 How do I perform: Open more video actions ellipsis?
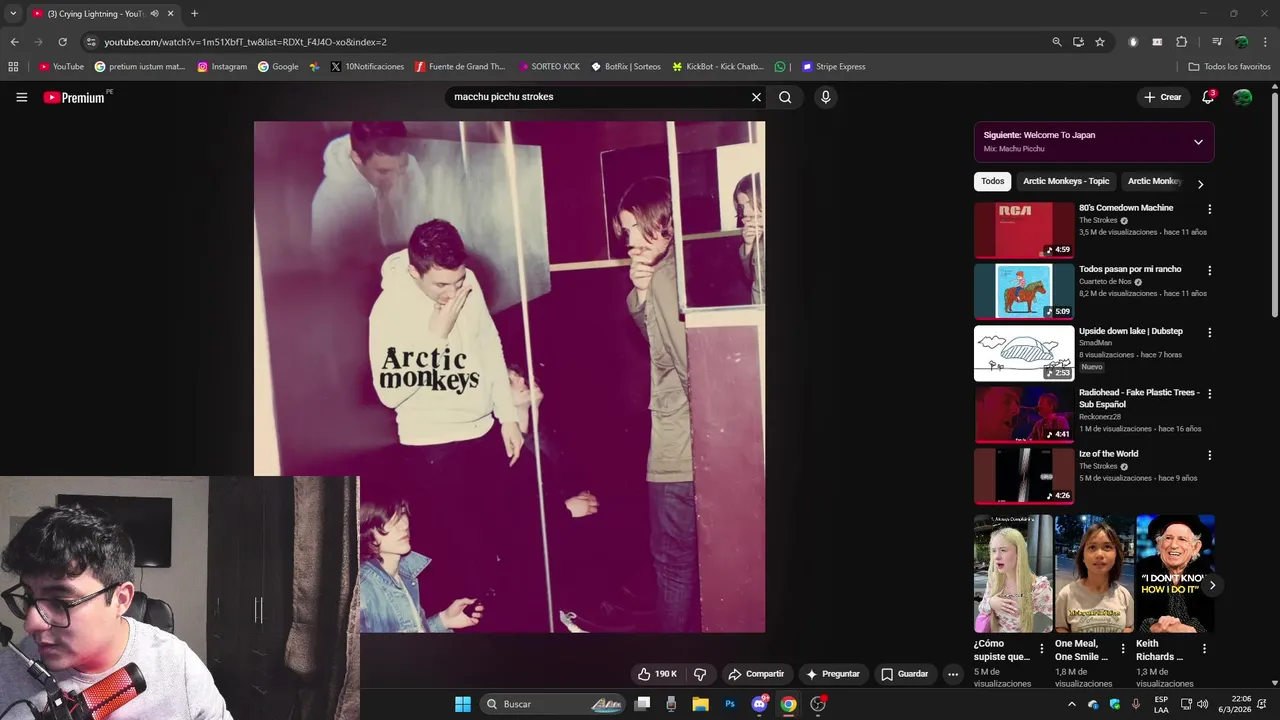[x=953, y=674]
